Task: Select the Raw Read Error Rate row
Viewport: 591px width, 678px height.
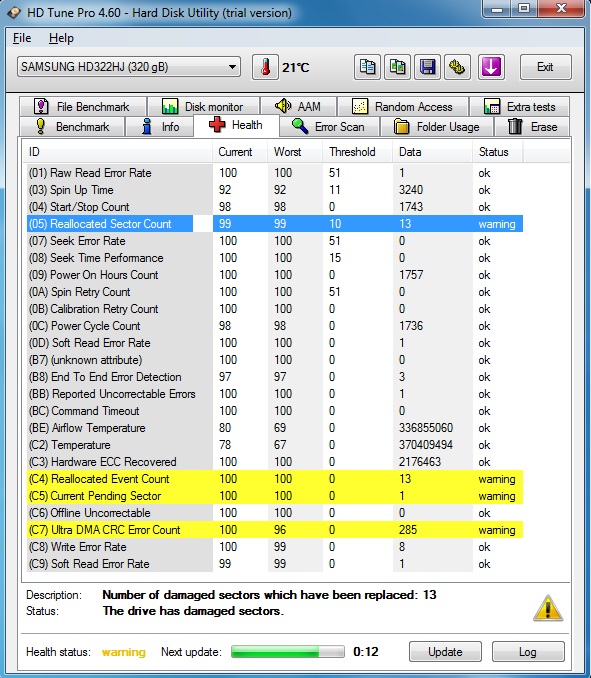Action: tap(275, 173)
